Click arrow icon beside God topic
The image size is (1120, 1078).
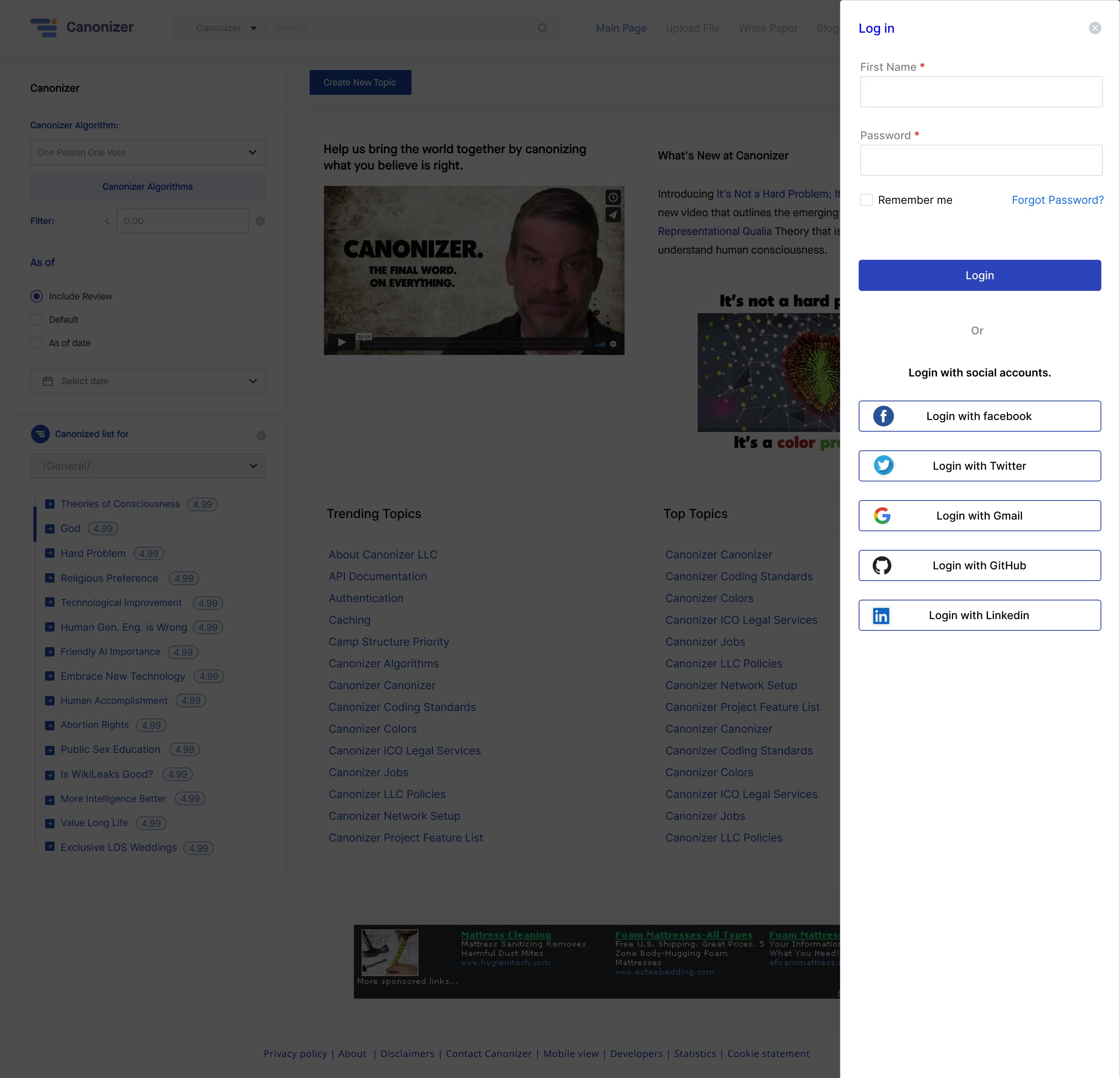pos(50,528)
